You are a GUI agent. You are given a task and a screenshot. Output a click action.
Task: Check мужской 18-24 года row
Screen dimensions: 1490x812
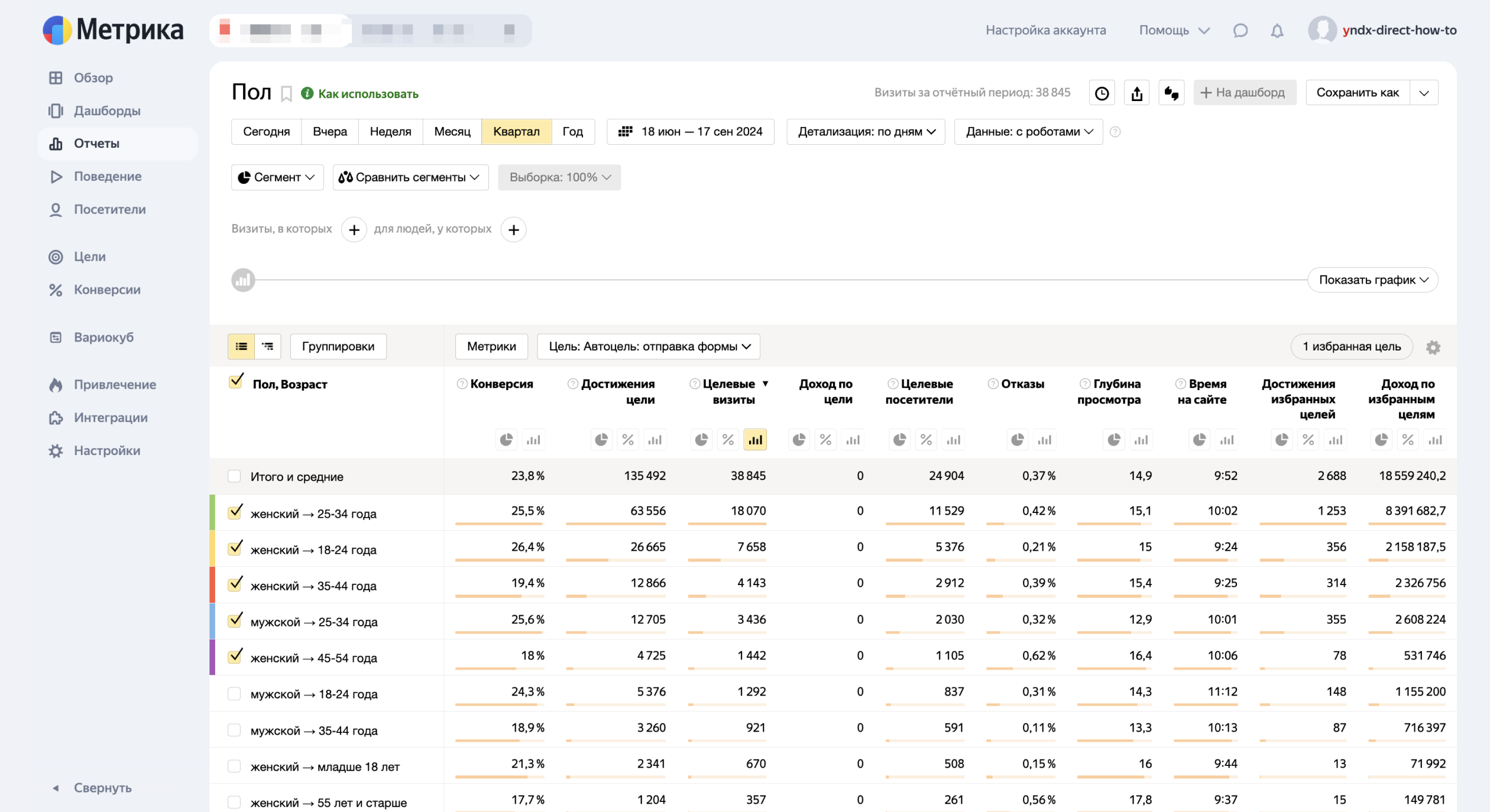[x=234, y=694]
